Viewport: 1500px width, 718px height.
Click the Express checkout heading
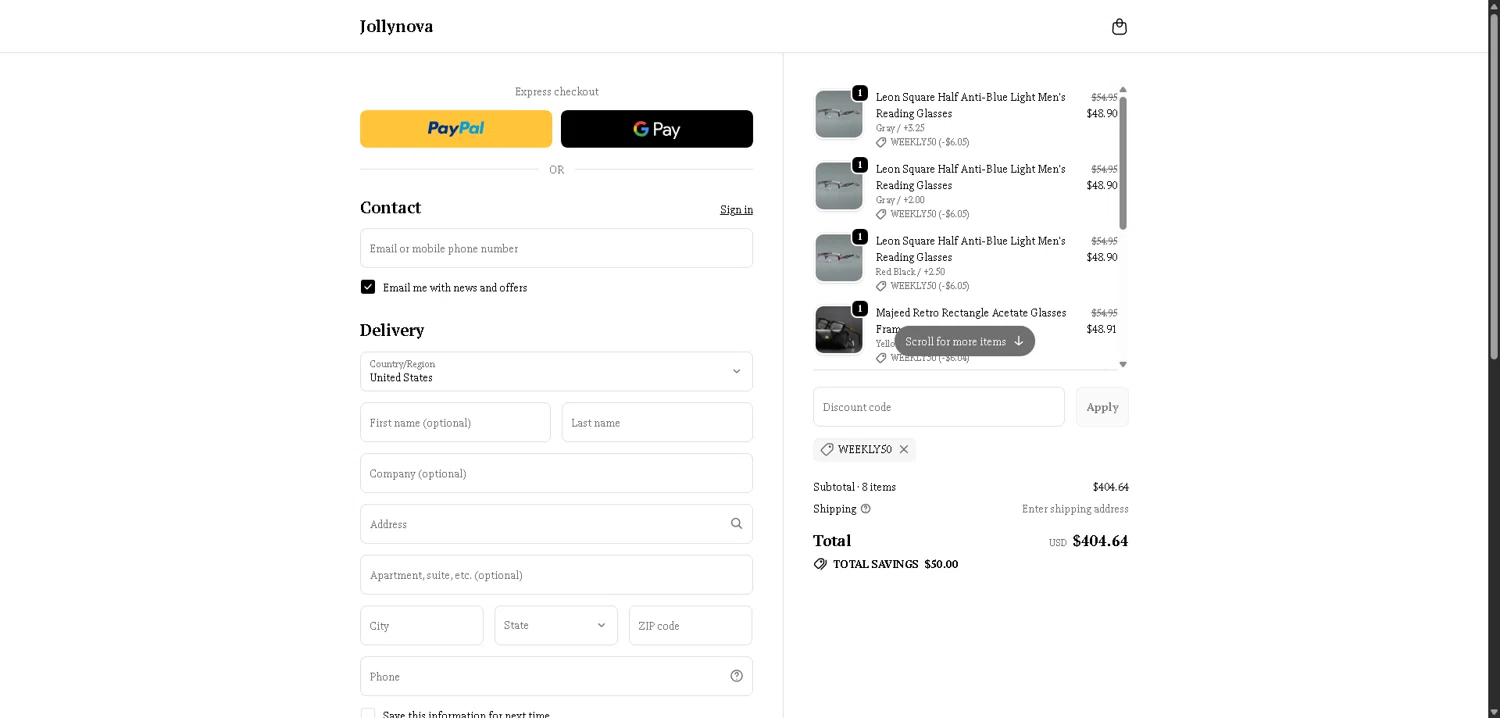pos(557,92)
